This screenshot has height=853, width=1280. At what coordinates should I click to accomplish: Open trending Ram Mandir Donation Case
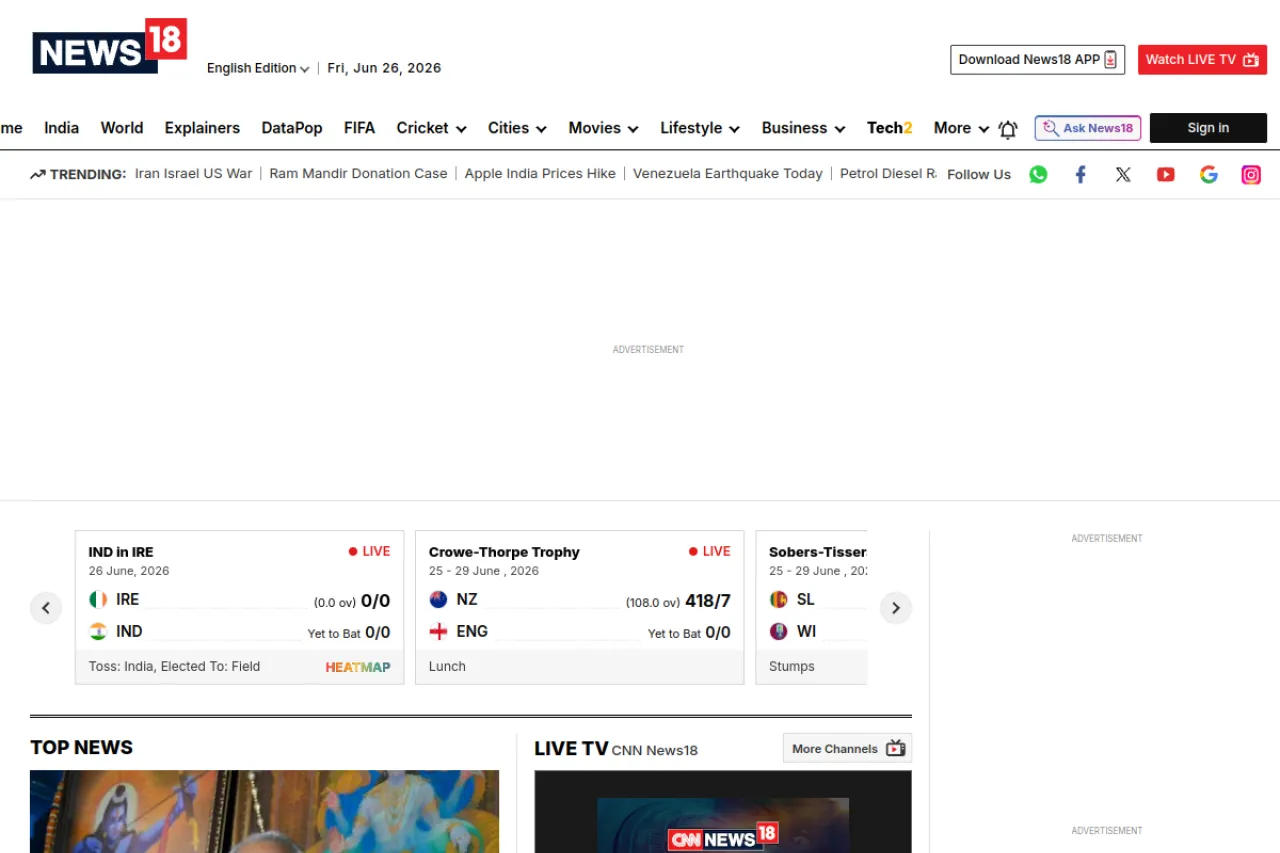point(358,174)
